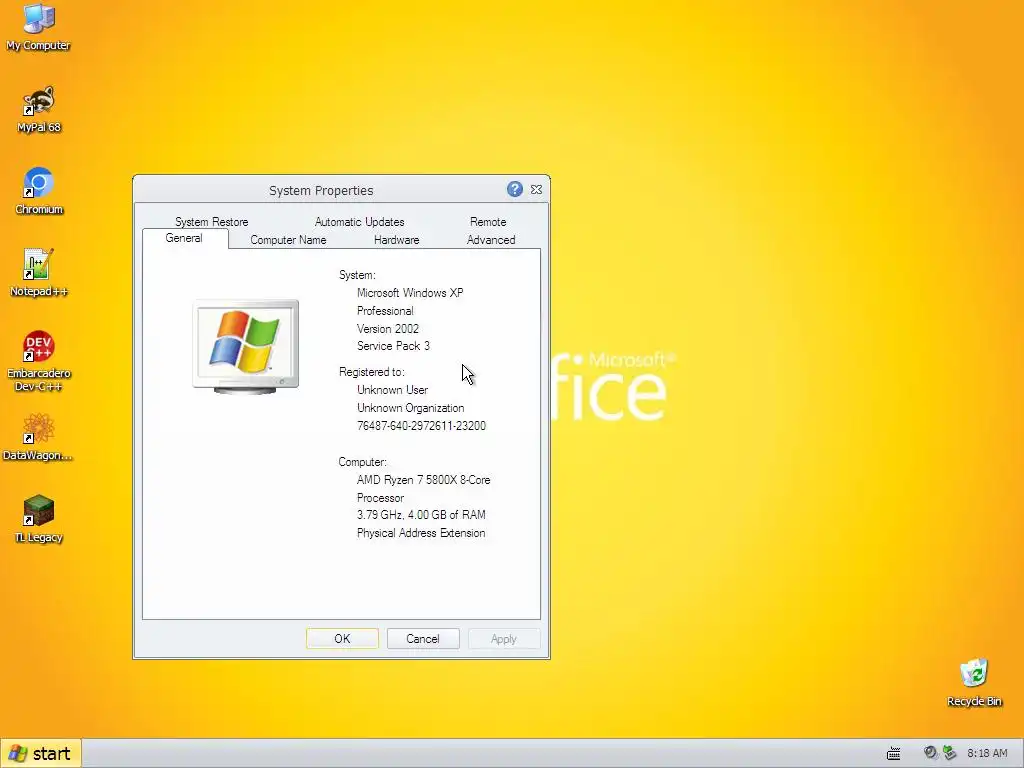Click the 'Version 2002' text
The height and width of the screenshot is (768, 1024).
pos(388,328)
